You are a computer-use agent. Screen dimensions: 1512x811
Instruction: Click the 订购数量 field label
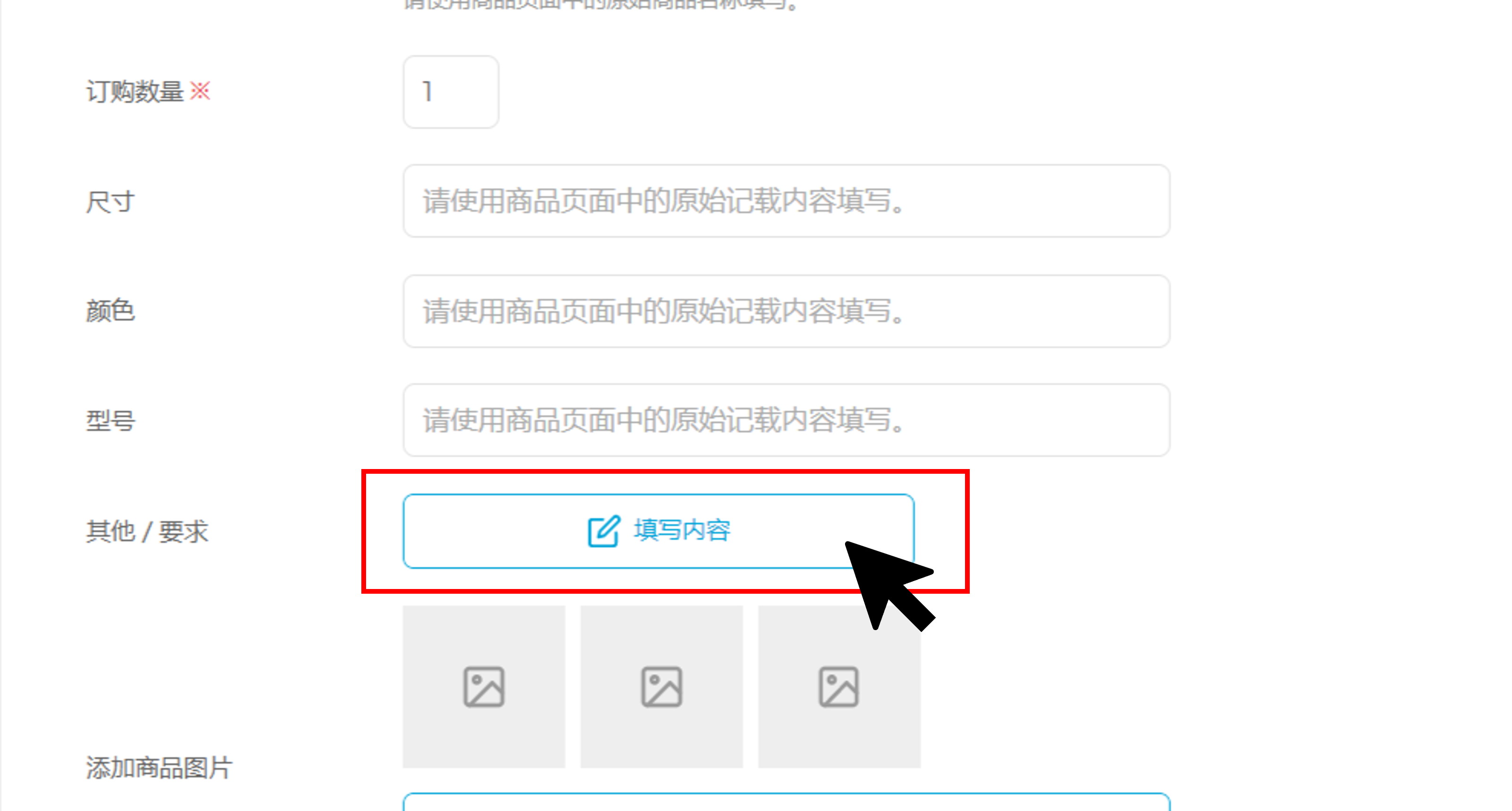click(x=135, y=92)
